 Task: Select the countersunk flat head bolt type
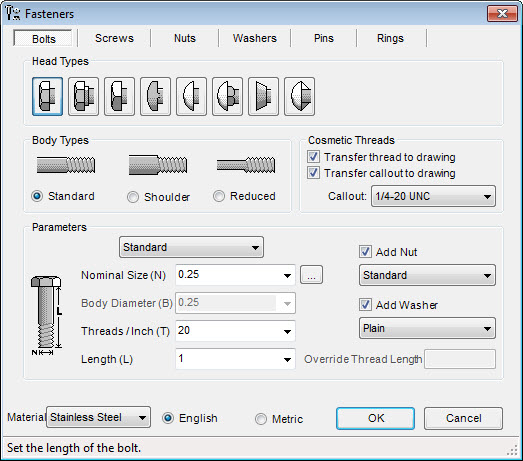(264, 96)
